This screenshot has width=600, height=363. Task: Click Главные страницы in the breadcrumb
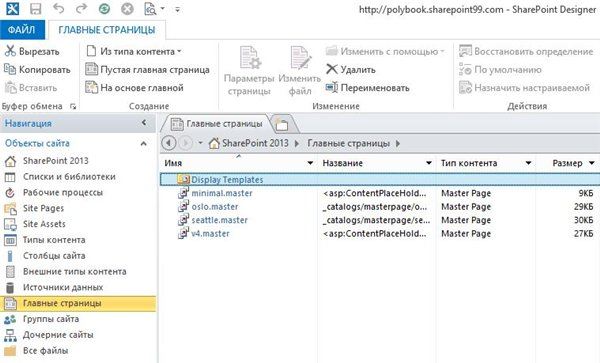point(349,143)
